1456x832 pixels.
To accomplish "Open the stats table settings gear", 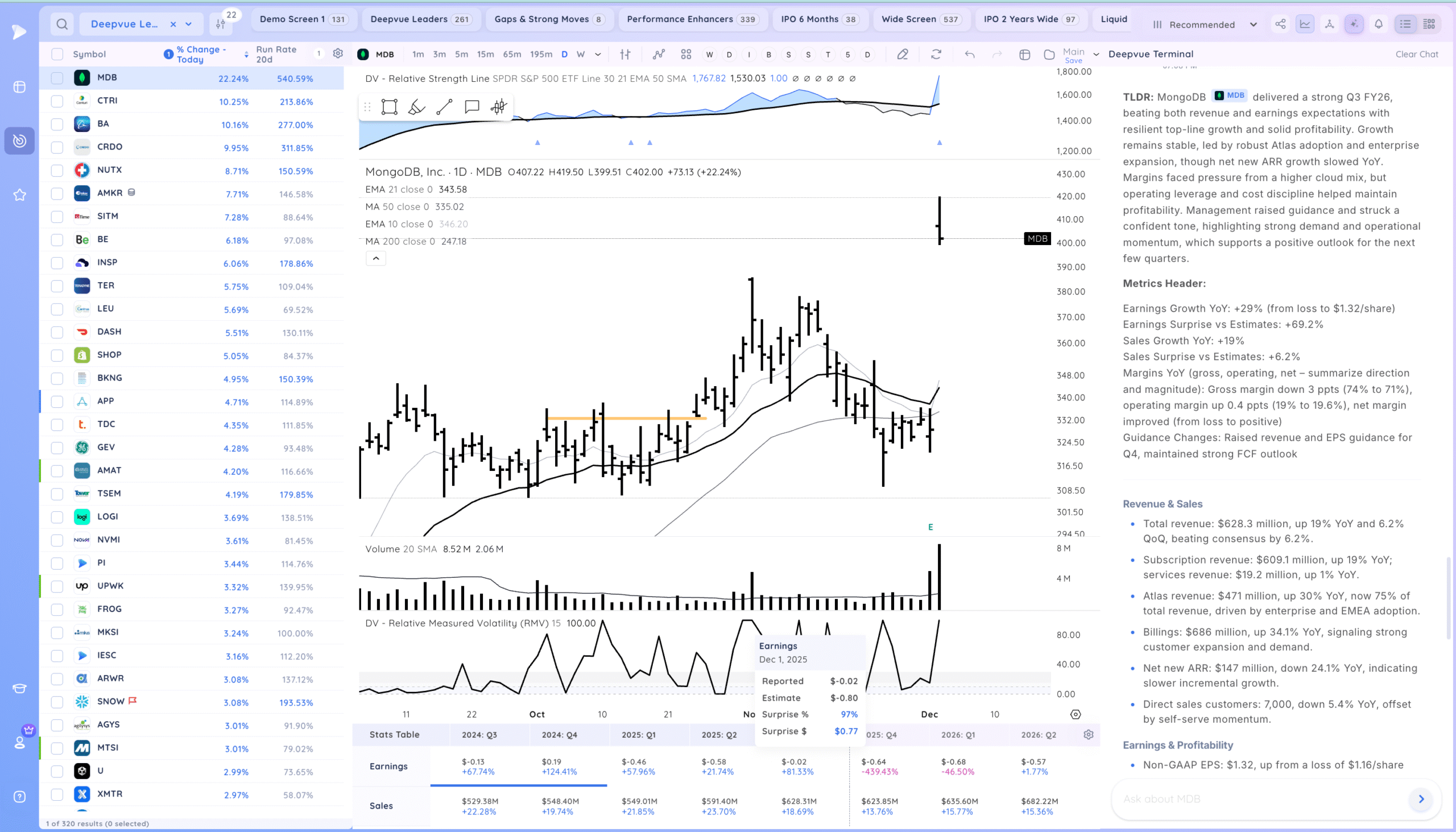I will point(1088,735).
